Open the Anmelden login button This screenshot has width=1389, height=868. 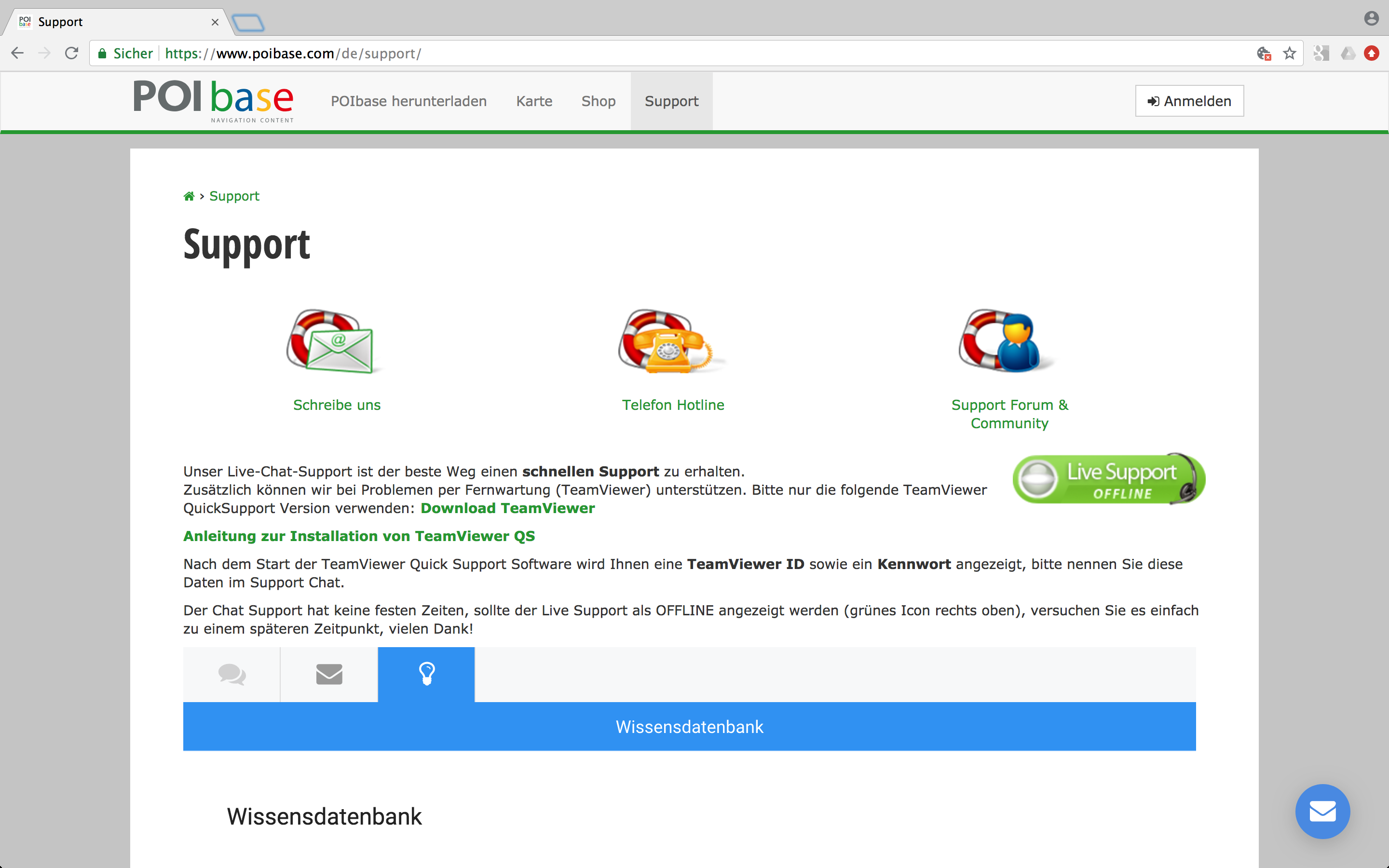(x=1189, y=101)
